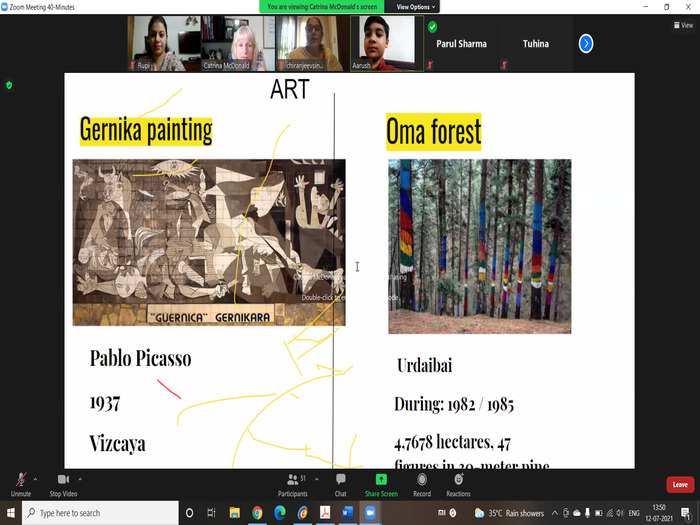Open video options arrow beside Stop Video

pyautogui.click(x=80, y=479)
